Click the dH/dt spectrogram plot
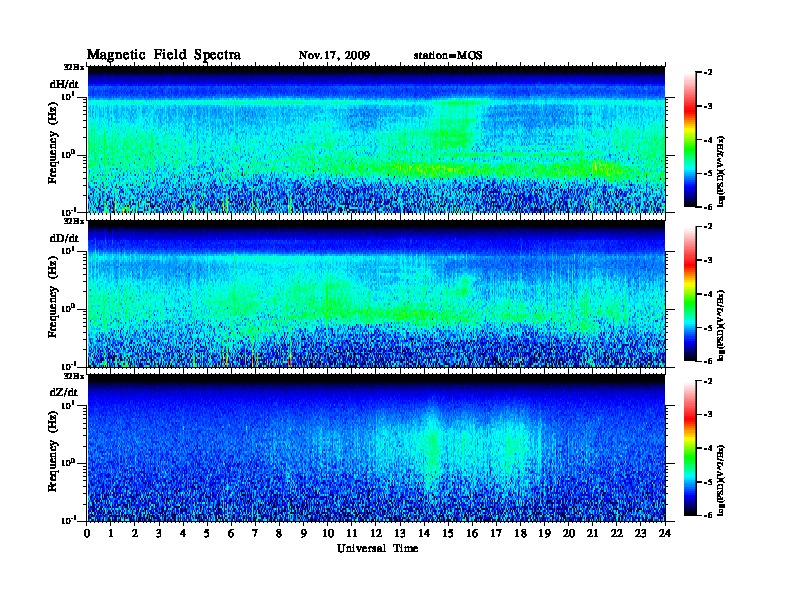This screenshot has width=792, height=612. 376,139
